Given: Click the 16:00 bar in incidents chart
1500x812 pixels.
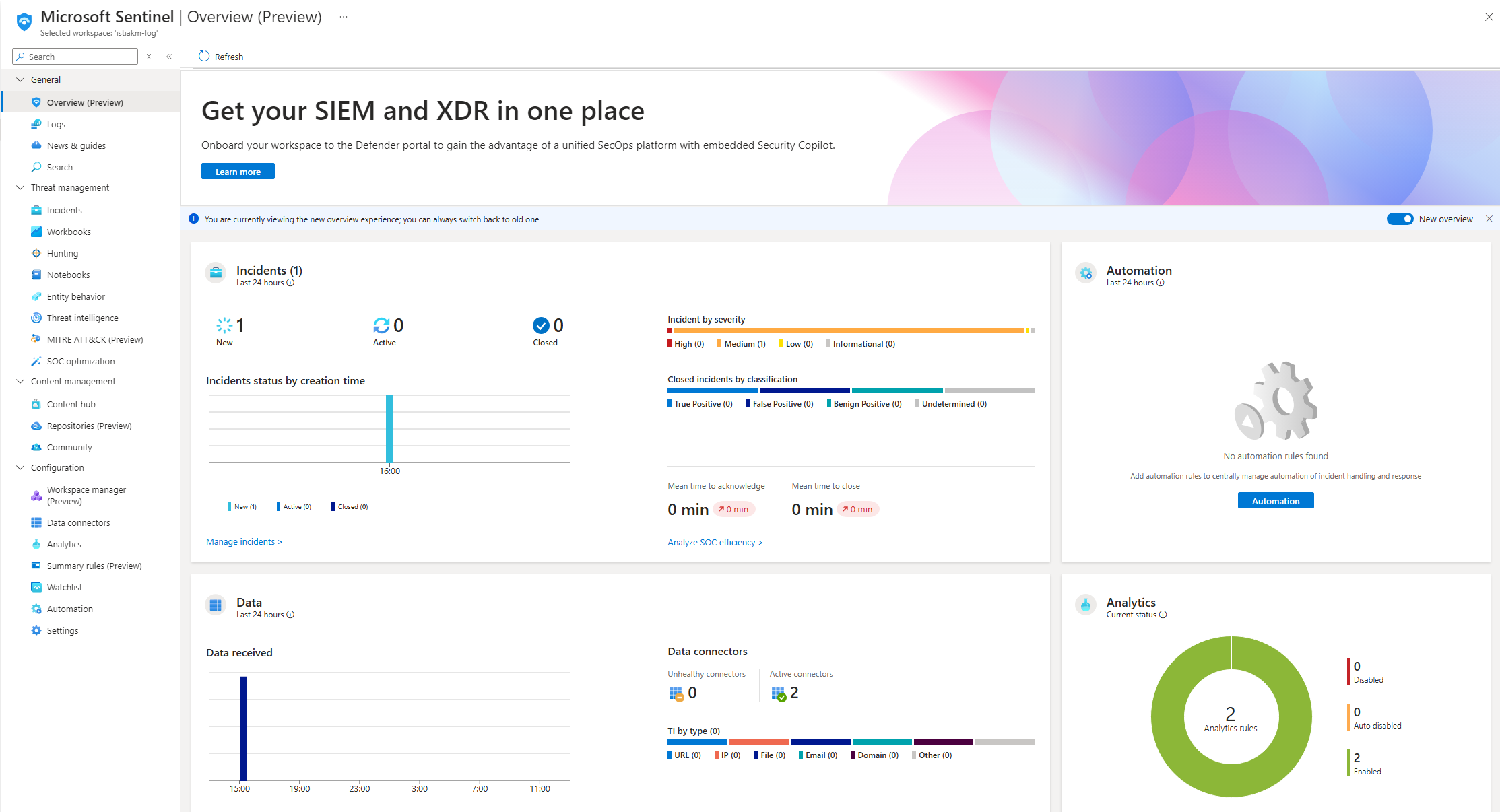Looking at the screenshot, I should coord(389,428).
